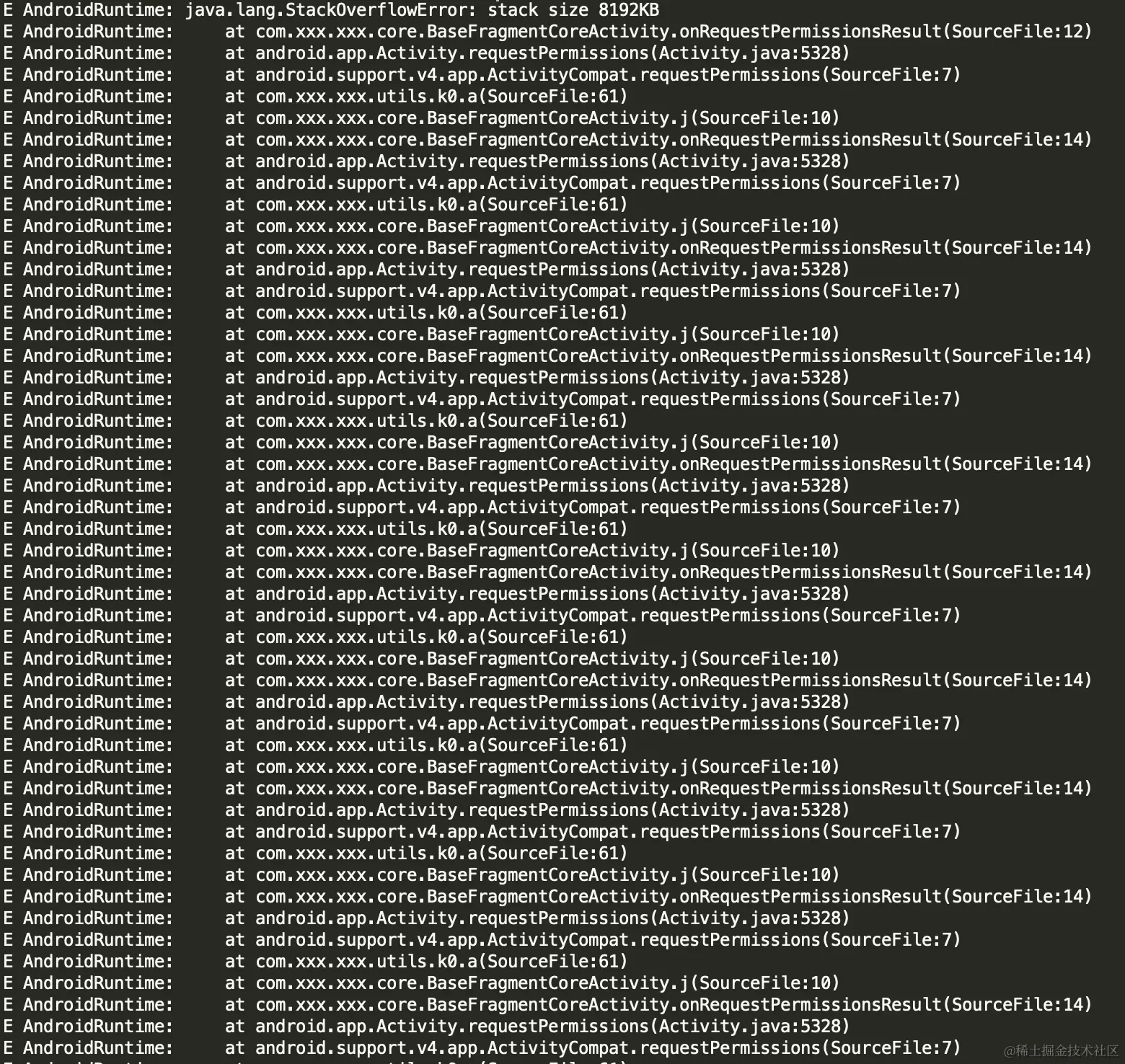The image size is (1125, 1064).
Task: Click the 稀土掘金技术社区 watermark
Action: (x=1061, y=1050)
